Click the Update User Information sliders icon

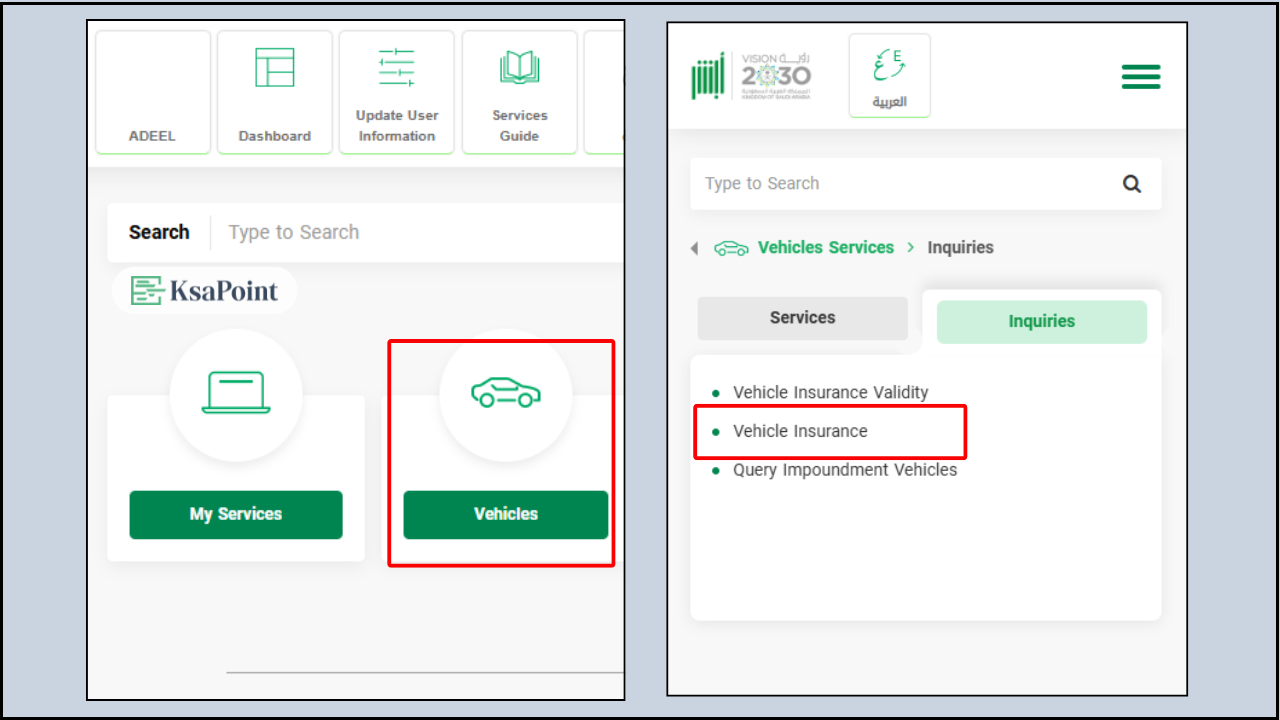pyautogui.click(x=397, y=67)
